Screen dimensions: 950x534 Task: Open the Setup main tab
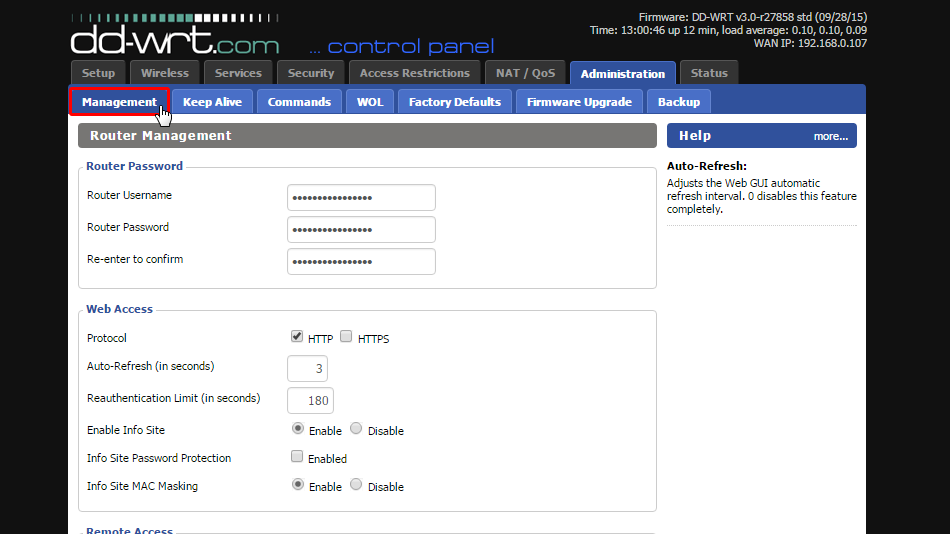click(98, 73)
